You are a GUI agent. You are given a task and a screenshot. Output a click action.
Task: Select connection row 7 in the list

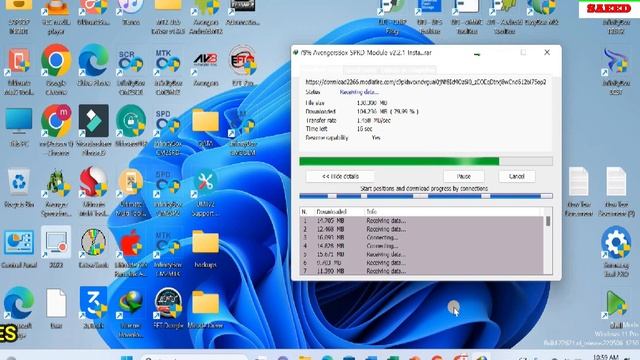pyautogui.click(x=422, y=271)
